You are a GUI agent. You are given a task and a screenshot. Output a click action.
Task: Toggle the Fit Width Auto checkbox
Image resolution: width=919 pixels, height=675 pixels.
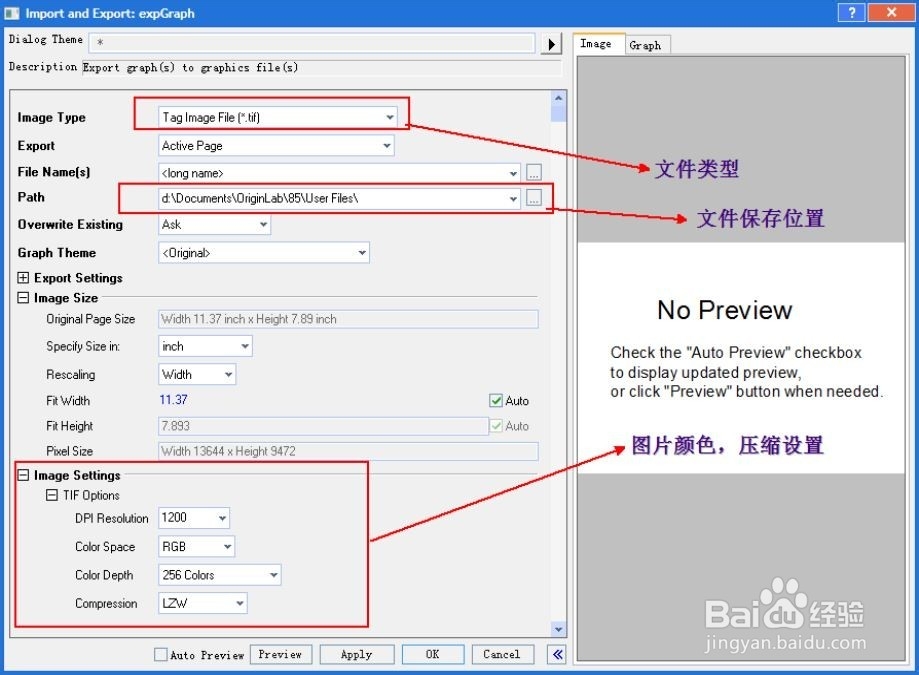click(x=496, y=401)
